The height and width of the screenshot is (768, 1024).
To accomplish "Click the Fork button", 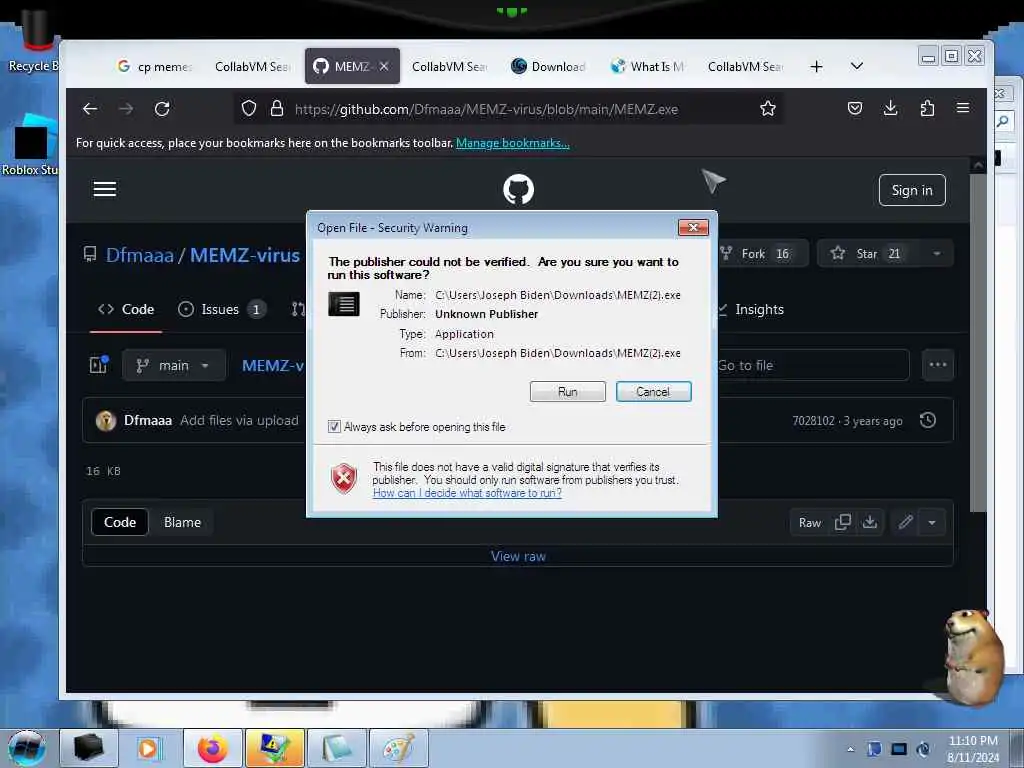I will (x=763, y=253).
